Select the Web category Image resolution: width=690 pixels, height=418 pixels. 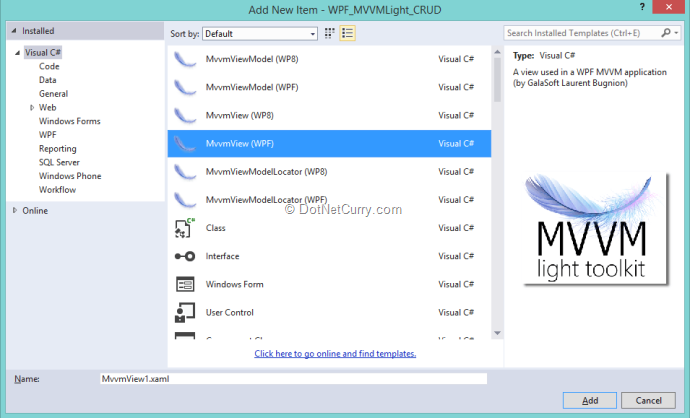click(x=48, y=107)
